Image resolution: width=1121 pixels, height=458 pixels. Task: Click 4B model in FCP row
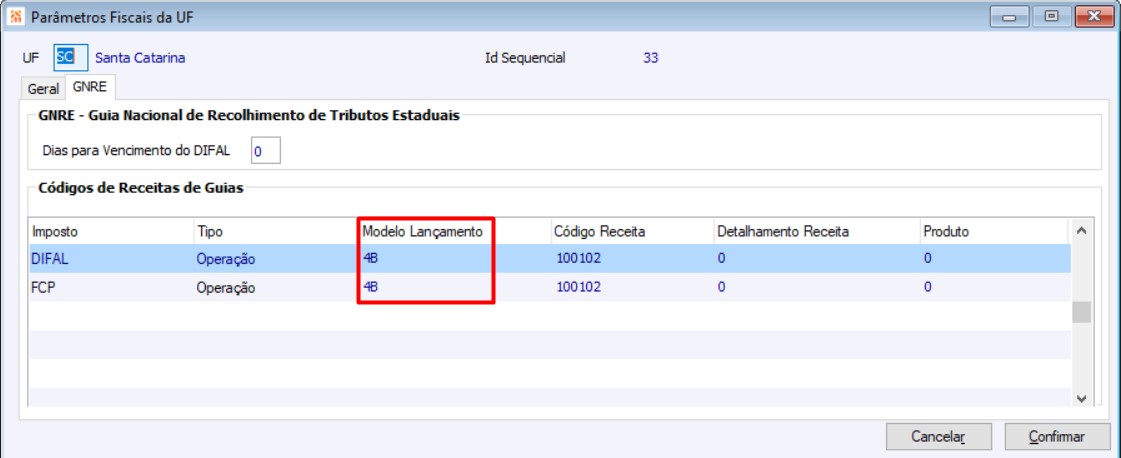click(x=370, y=287)
